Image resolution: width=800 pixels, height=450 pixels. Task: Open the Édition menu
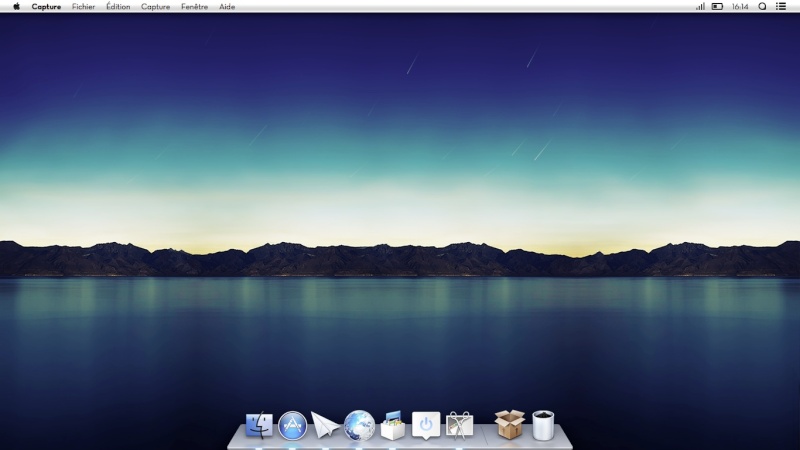[118, 6]
